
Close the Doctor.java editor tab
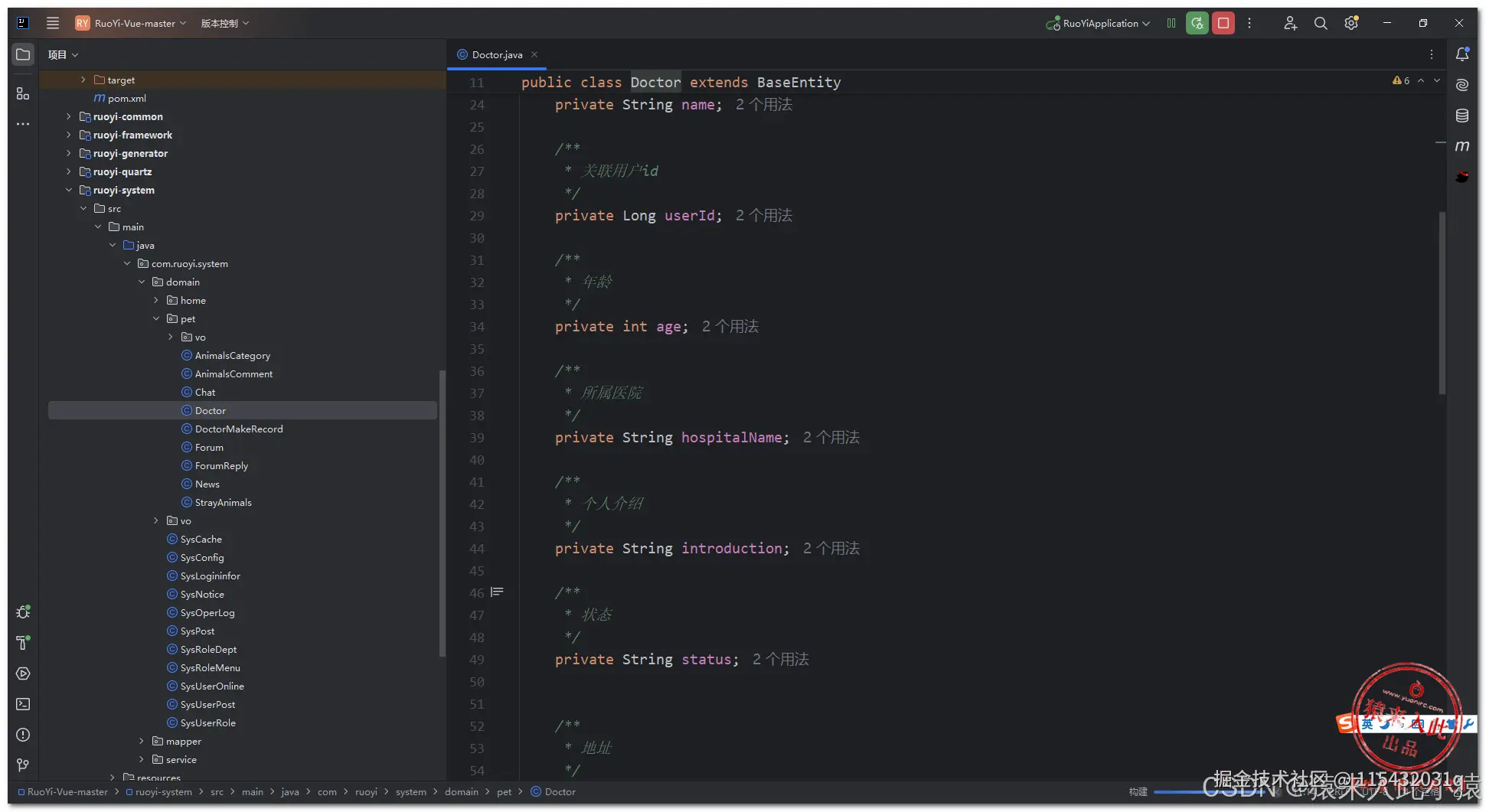pyautogui.click(x=534, y=54)
